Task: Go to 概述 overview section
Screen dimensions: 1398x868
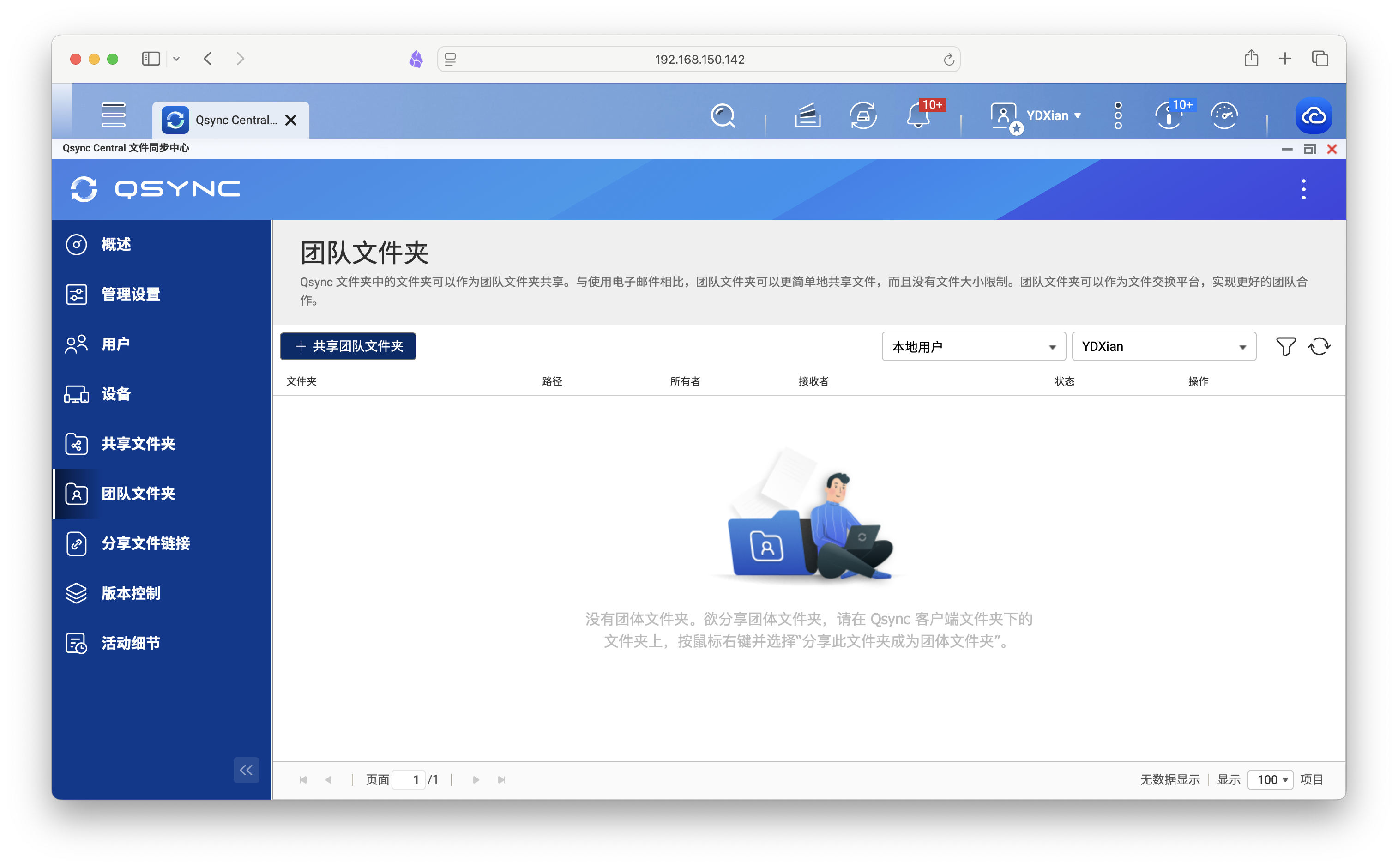Action: pos(162,244)
